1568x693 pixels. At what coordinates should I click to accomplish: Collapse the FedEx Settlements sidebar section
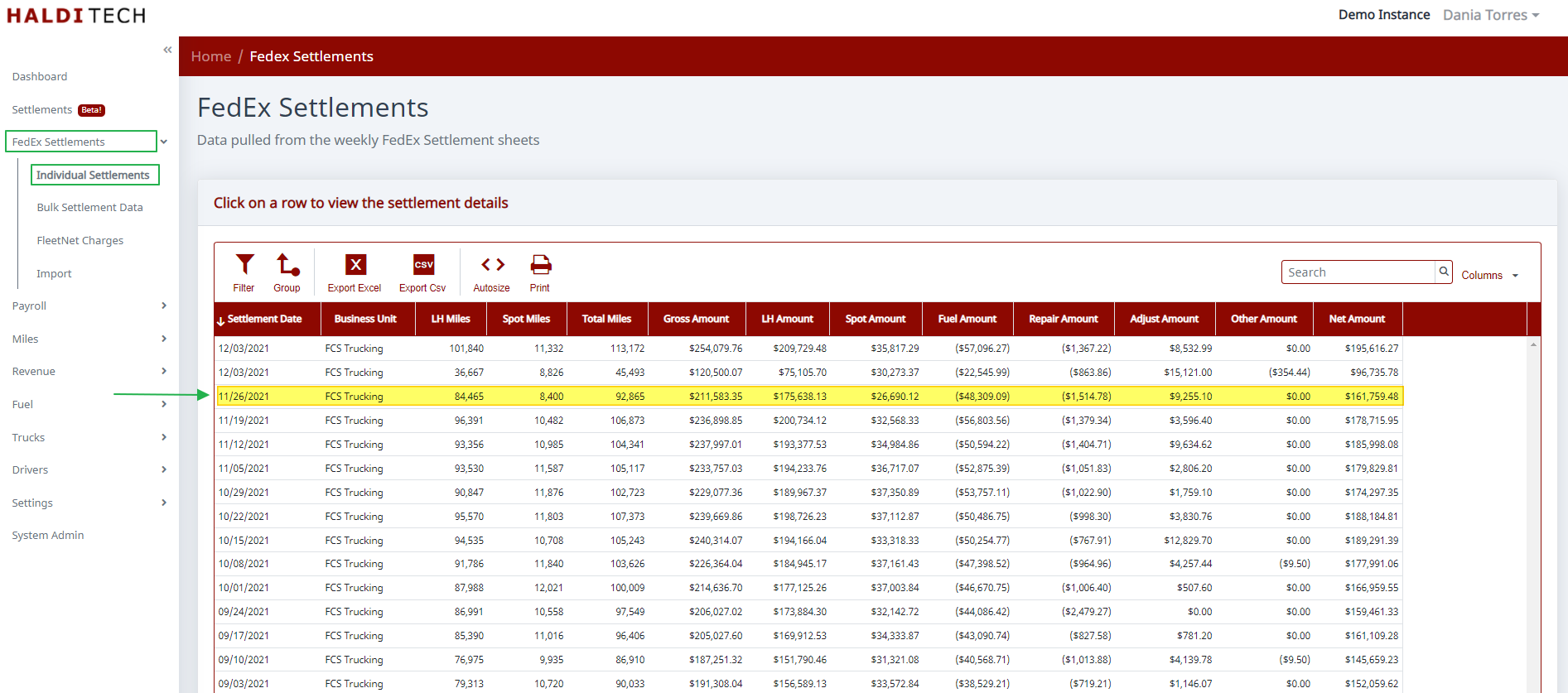[164, 142]
